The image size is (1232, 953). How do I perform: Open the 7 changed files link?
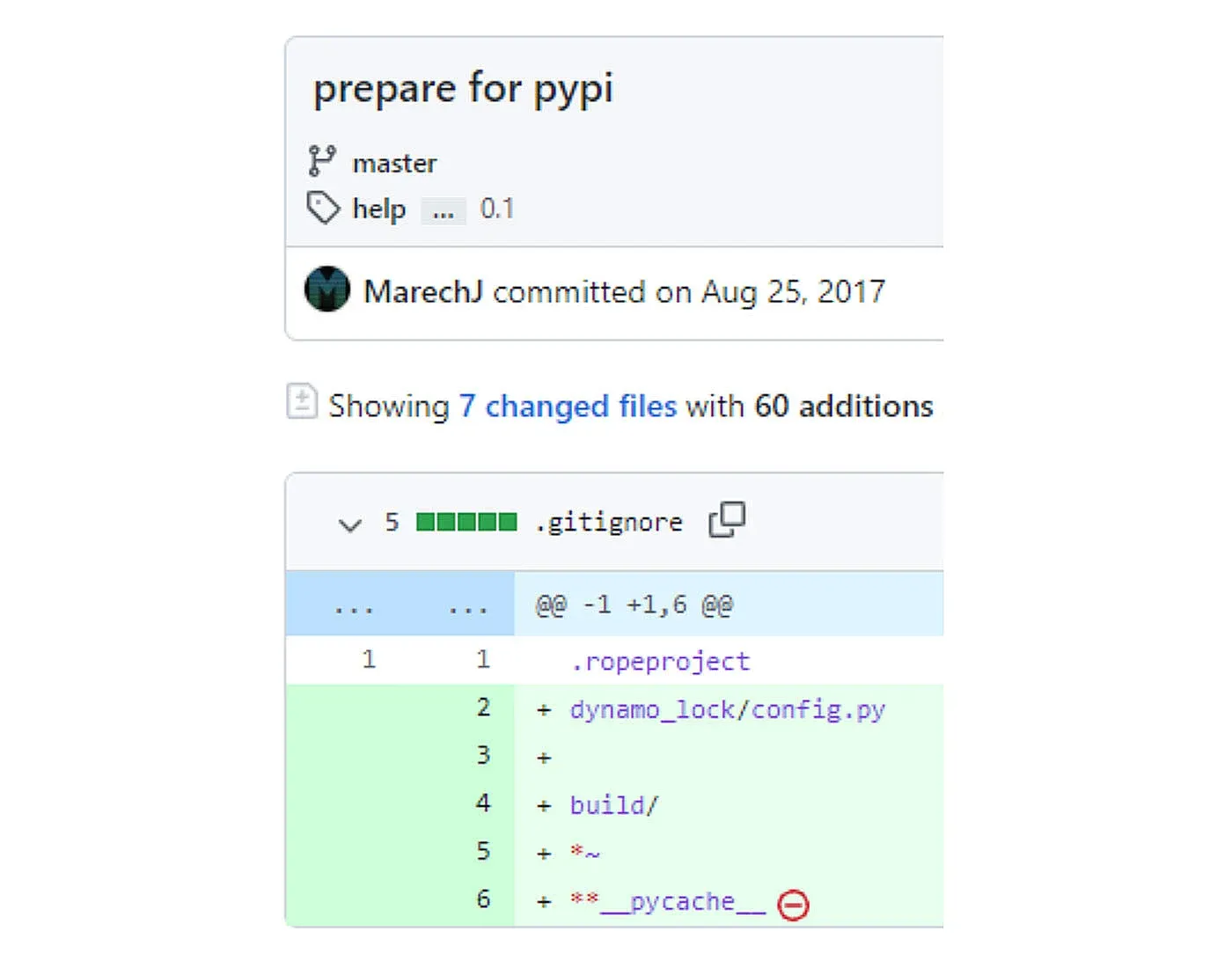[x=568, y=406]
